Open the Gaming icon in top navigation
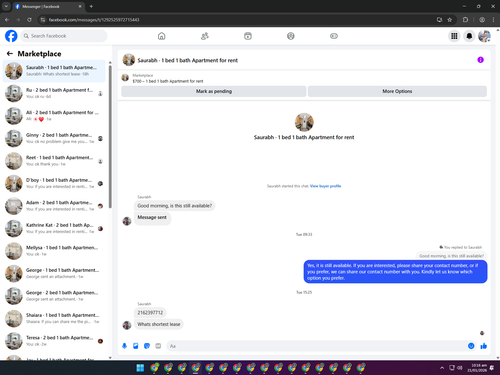This screenshot has width=500, height=375. pyautogui.click(x=334, y=36)
